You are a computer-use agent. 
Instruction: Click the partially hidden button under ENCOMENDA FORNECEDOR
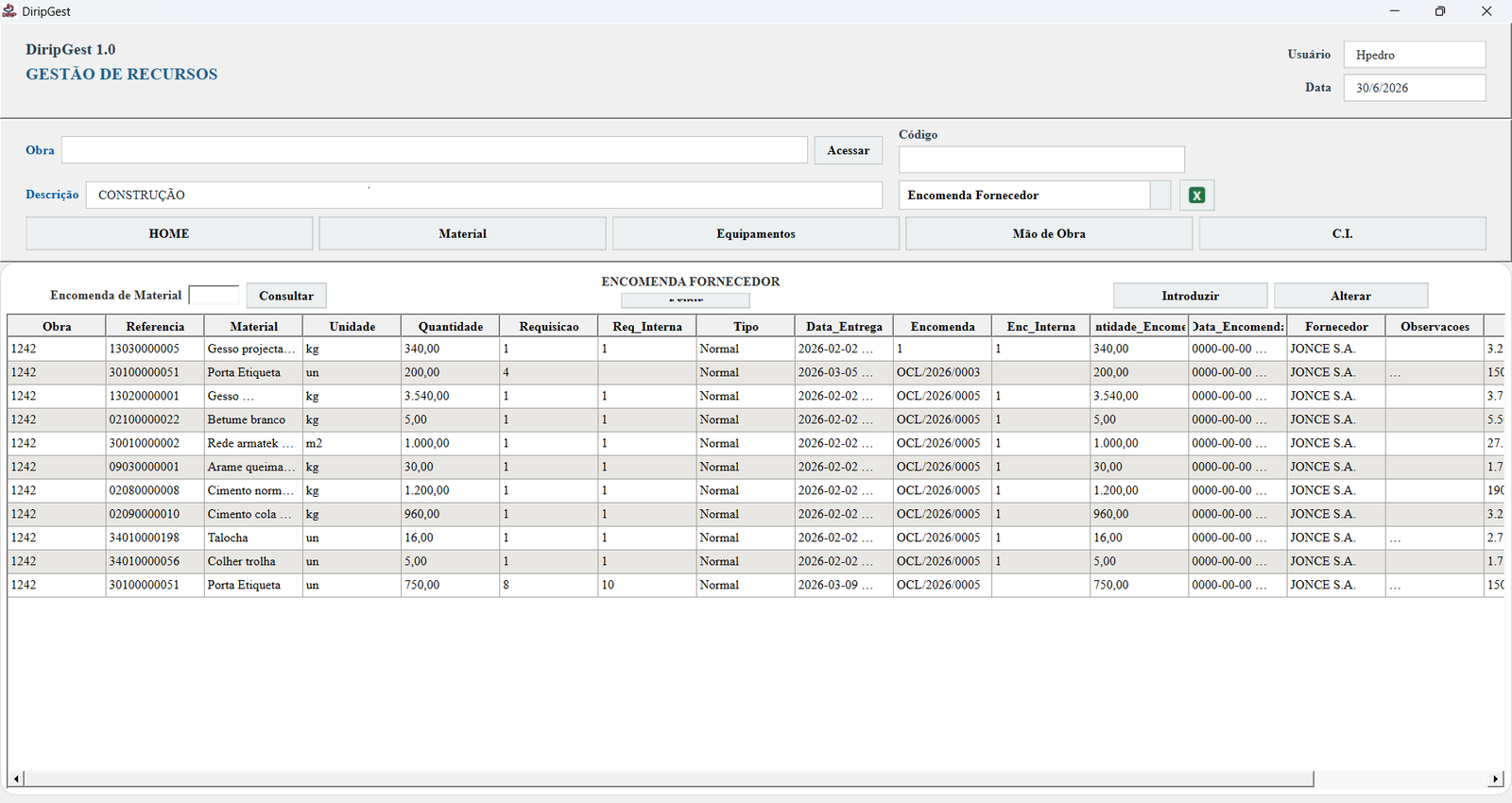[x=685, y=300]
